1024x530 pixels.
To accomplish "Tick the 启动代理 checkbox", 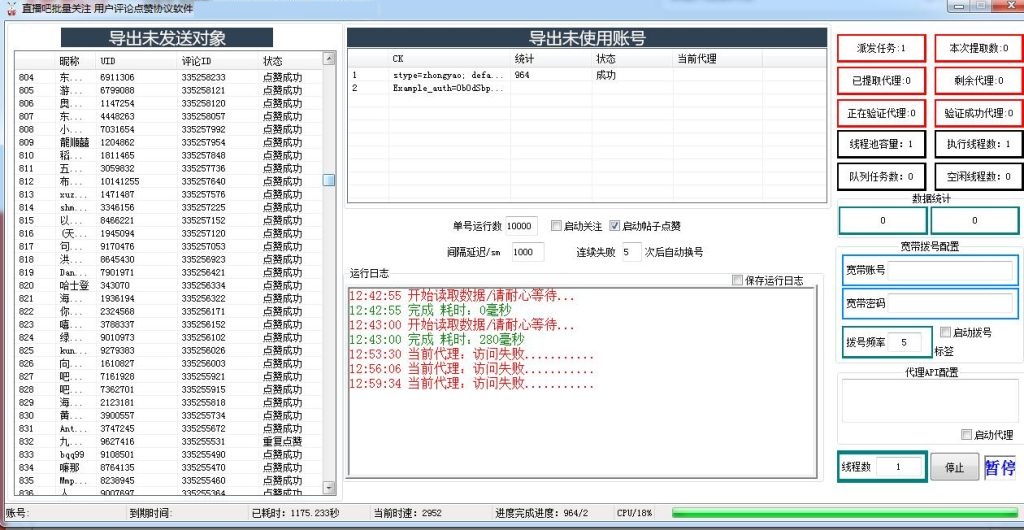I will pyautogui.click(x=966, y=434).
